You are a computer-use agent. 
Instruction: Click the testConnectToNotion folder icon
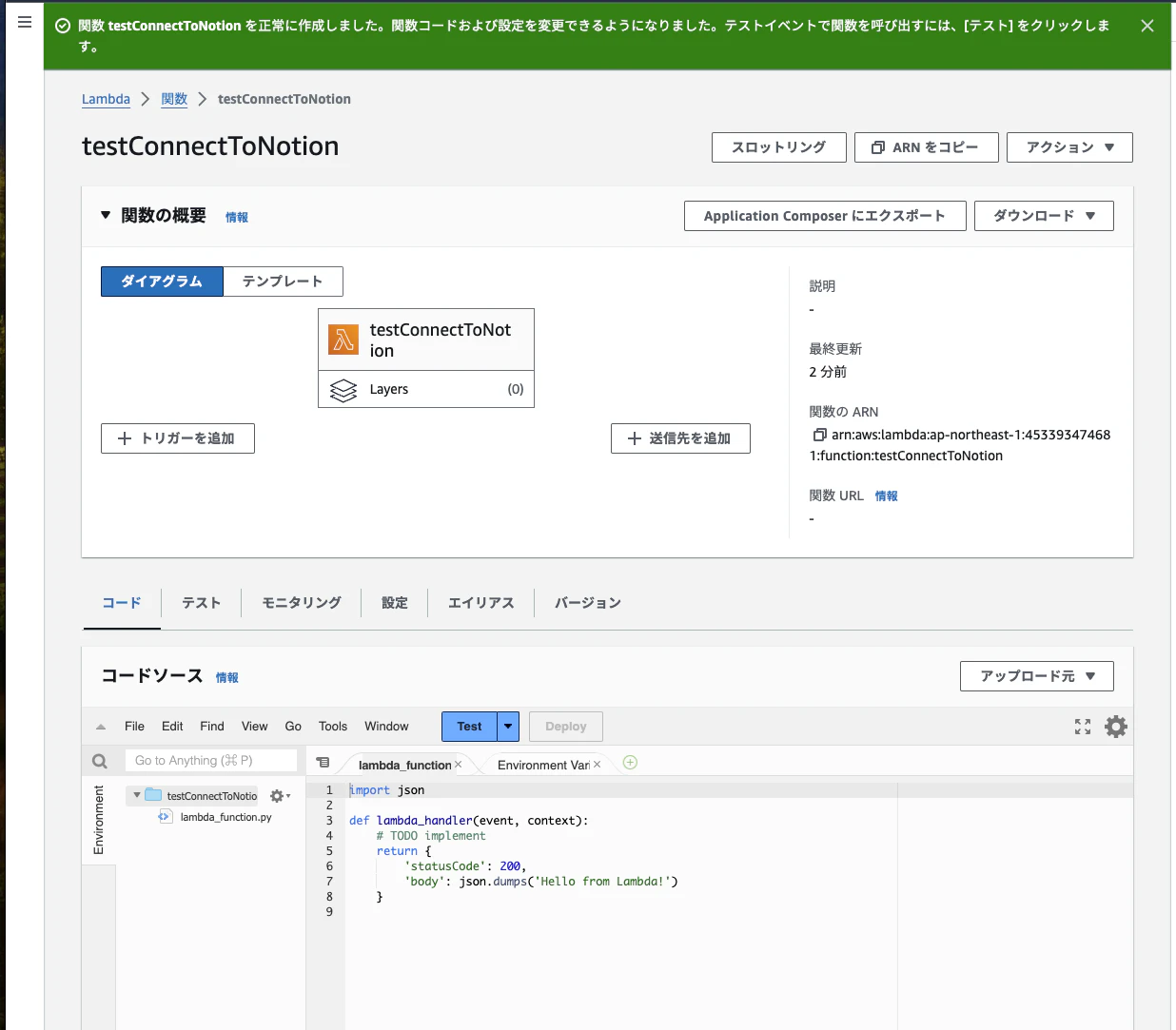tap(153, 795)
